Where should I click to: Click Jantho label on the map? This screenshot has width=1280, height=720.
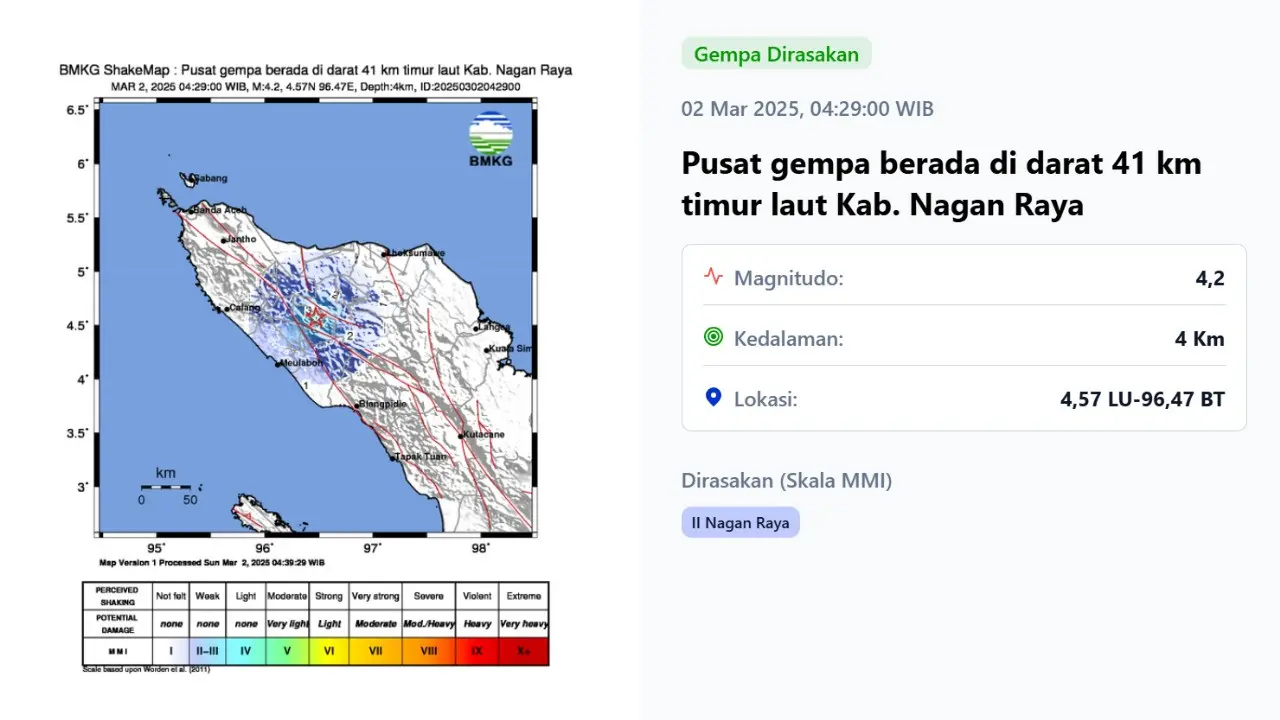[x=242, y=239]
